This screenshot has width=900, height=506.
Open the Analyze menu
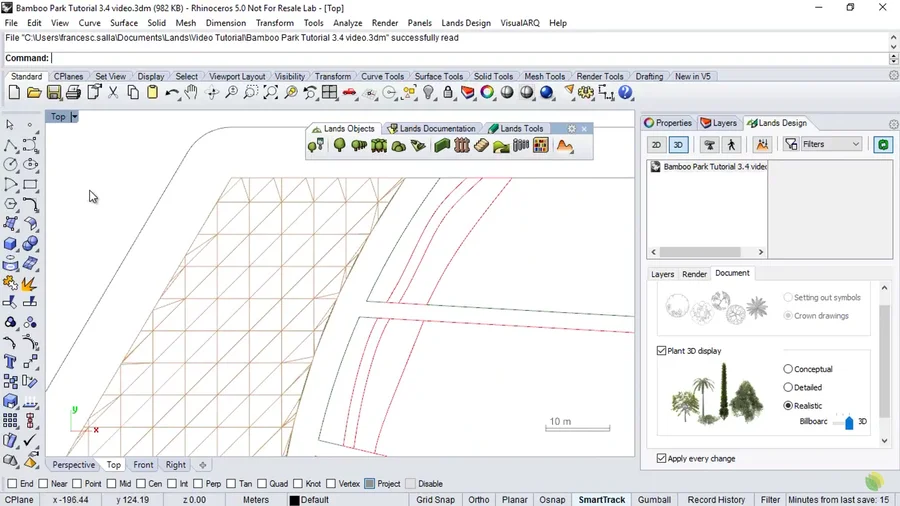347,23
